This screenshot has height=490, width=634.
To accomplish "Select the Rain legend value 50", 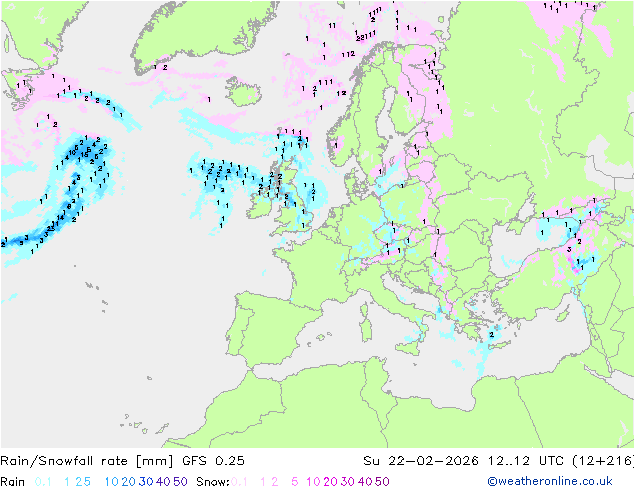I will pyautogui.click(x=180, y=482).
